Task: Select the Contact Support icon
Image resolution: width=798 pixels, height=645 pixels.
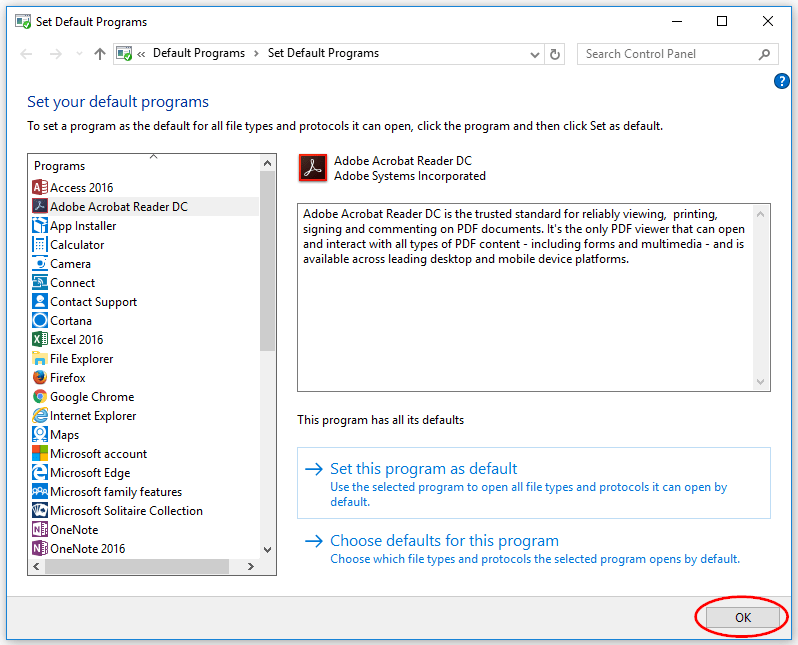Action: click(40, 301)
